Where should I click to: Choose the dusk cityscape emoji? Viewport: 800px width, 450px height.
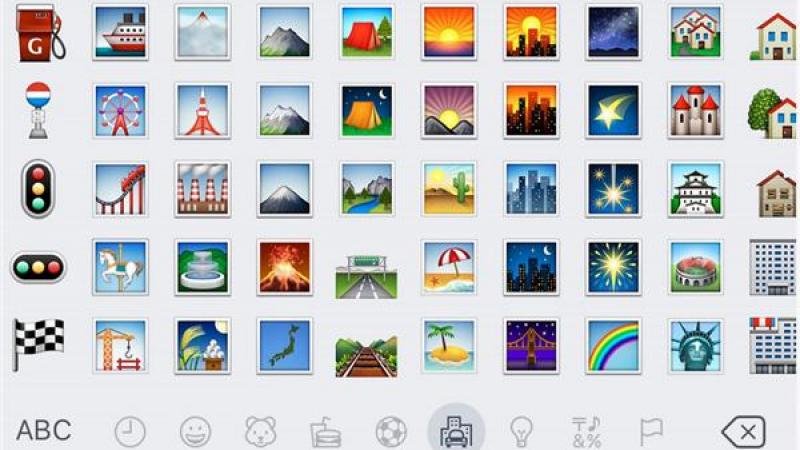pyautogui.click(x=531, y=111)
